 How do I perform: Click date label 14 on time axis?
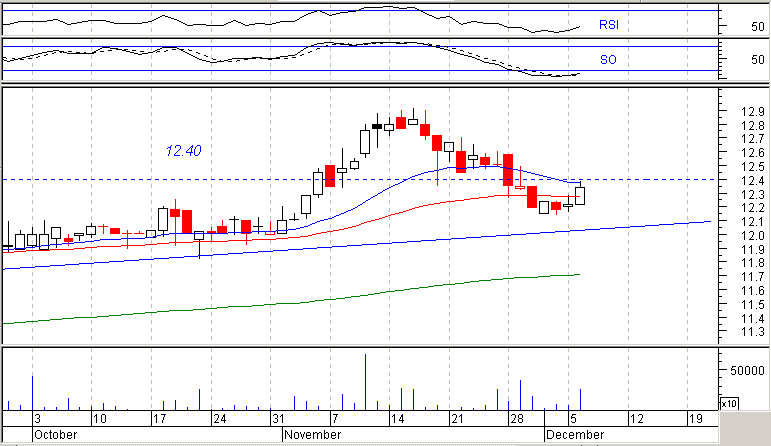(x=397, y=419)
